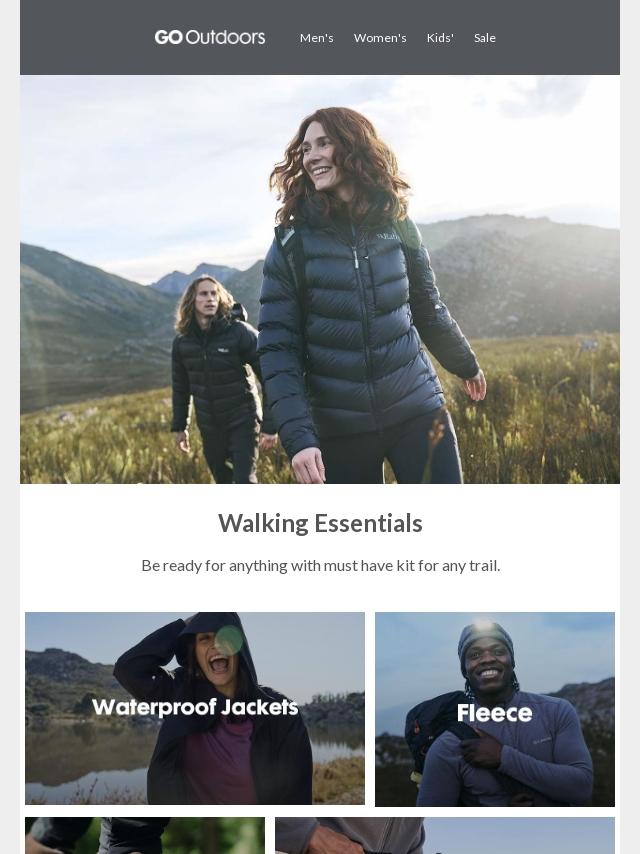640x854 pixels.
Task: Click the 'Be ready for anything' tagline text
Action: click(x=320, y=566)
